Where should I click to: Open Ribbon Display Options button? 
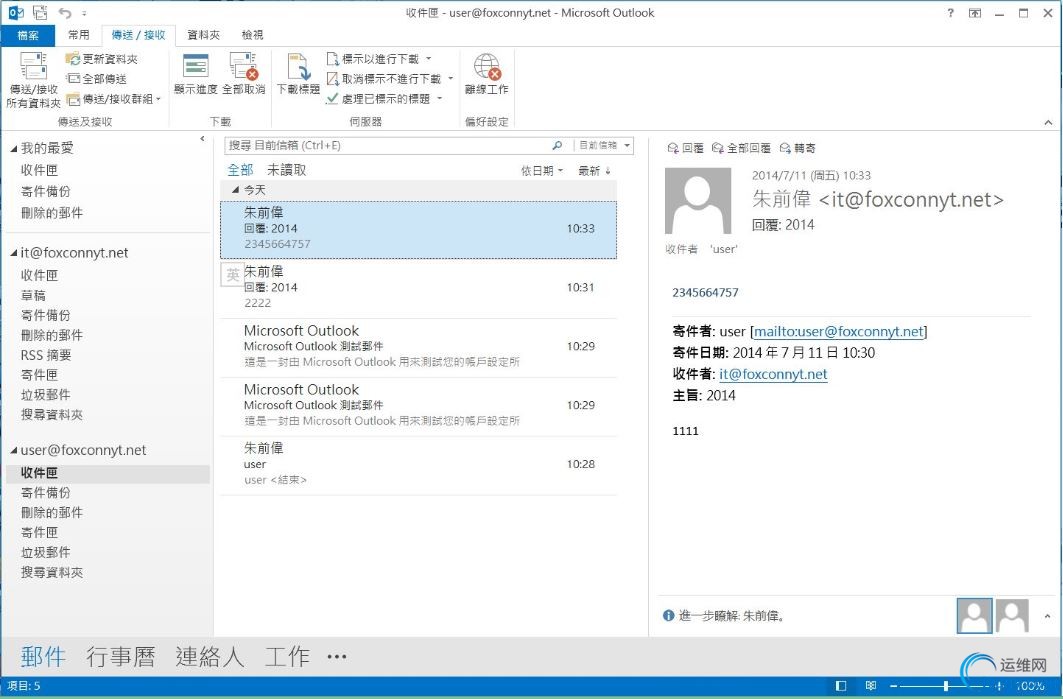tap(975, 13)
